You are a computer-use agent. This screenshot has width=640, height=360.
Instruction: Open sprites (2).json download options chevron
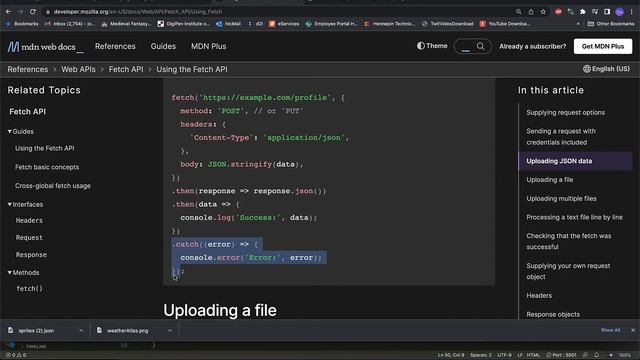[x=81, y=330]
